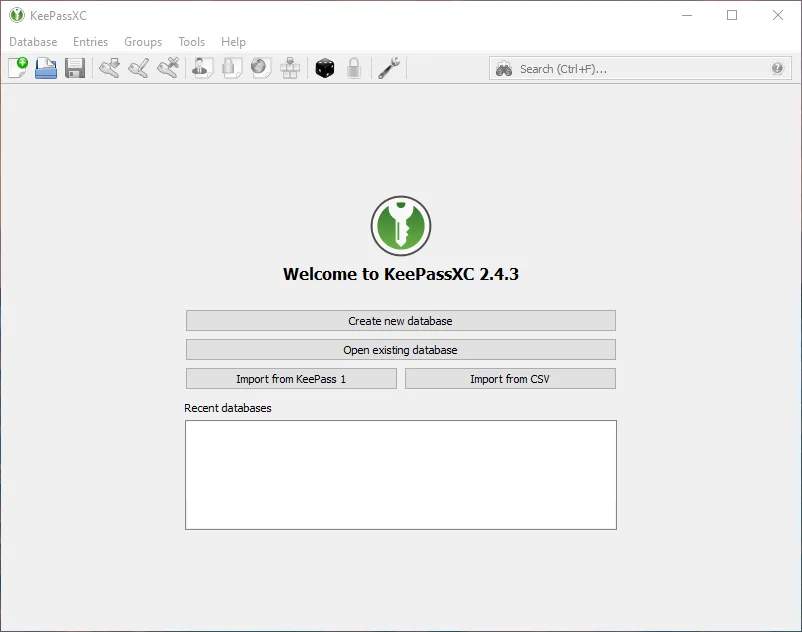Click the Copy password clipboard icon

pyautogui.click(x=232, y=68)
